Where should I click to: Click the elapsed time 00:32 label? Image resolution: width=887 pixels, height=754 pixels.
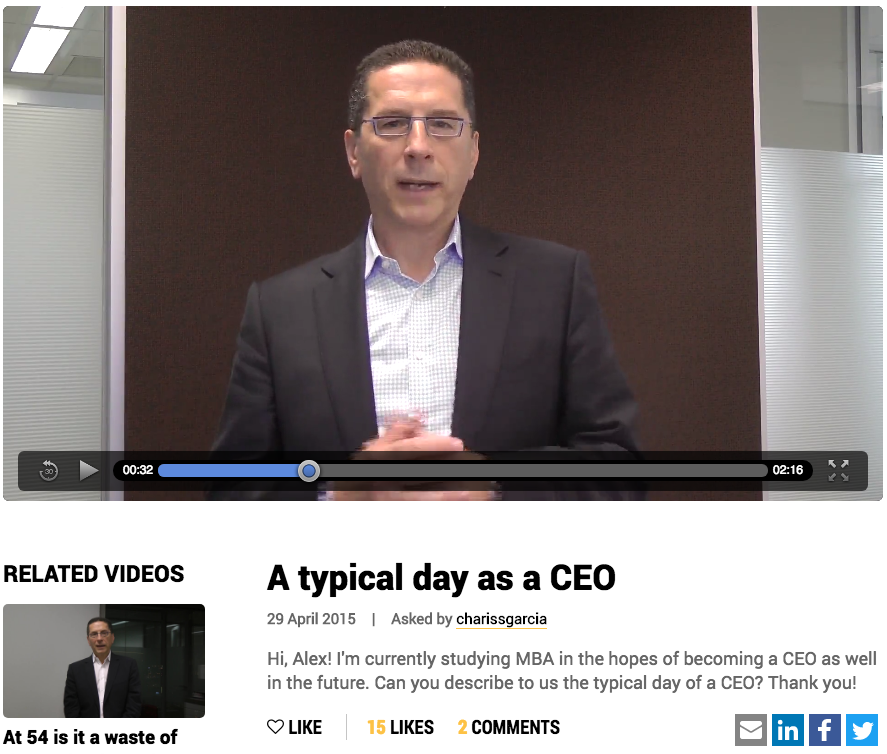pos(137,470)
